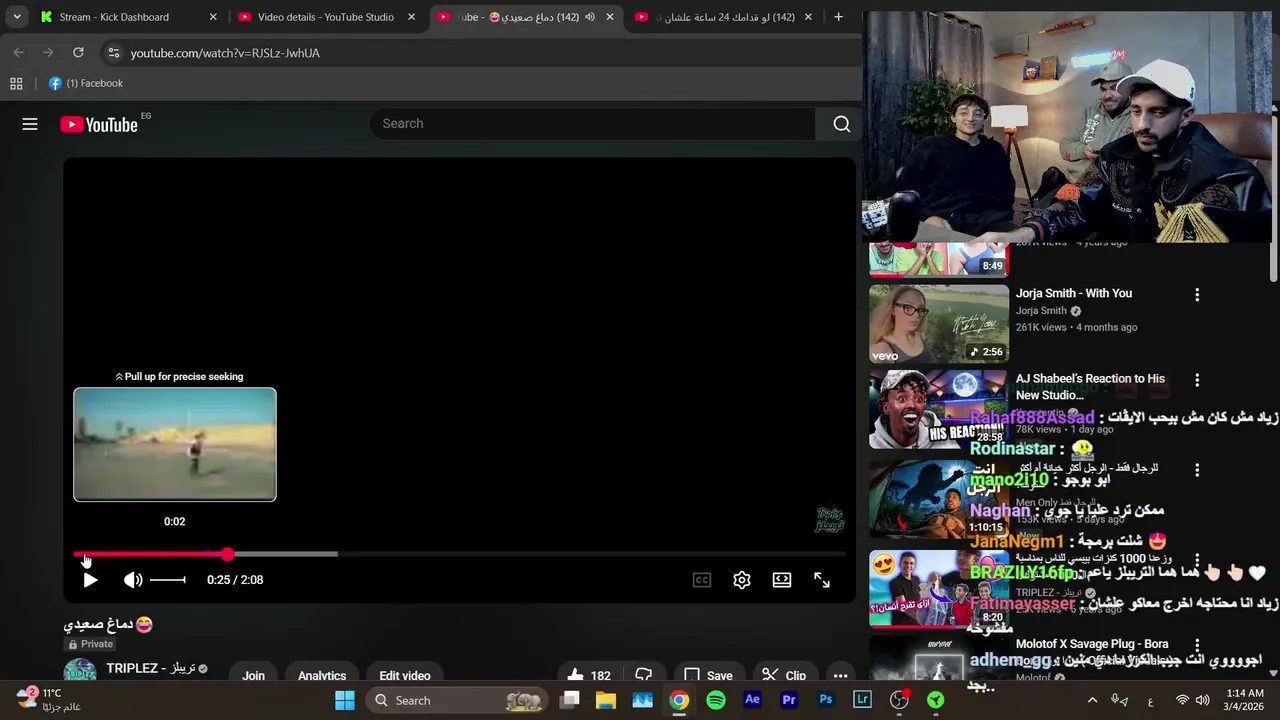
Task: Type in the YouTube Search field
Action: [x=593, y=124]
